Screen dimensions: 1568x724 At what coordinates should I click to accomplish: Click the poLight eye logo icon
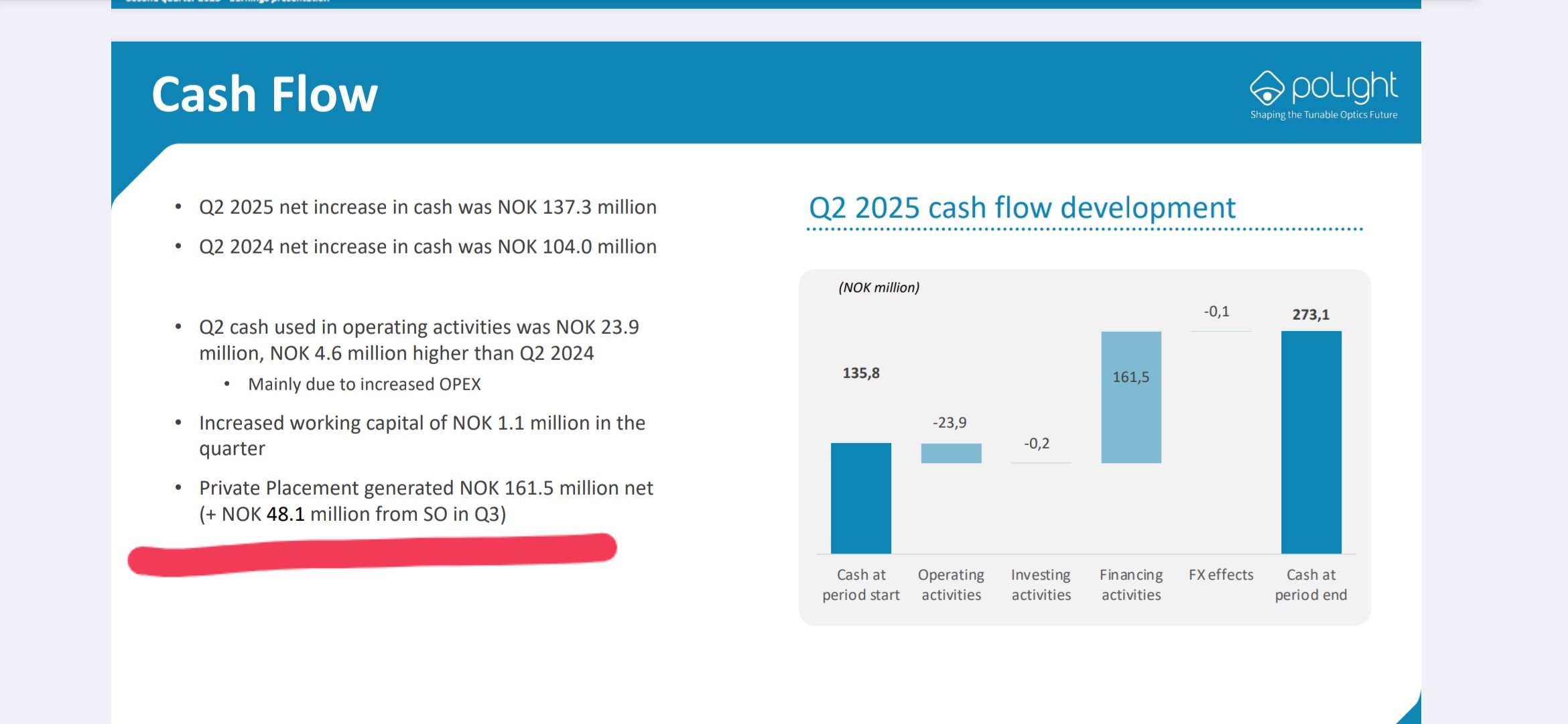point(1266,88)
